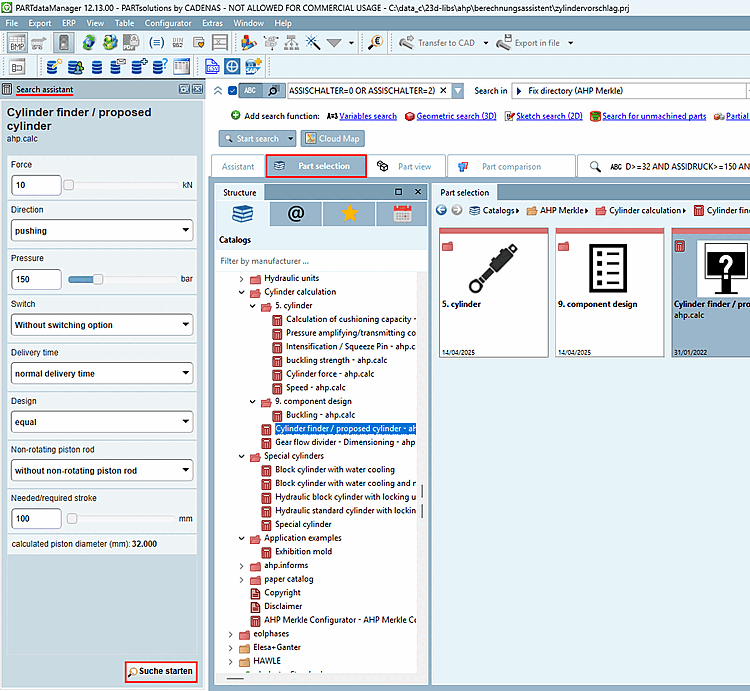Image resolution: width=750 pixels, height=691 pixels.
Task: Toggle the ABC text search mode button
Action: coord(250,90)
